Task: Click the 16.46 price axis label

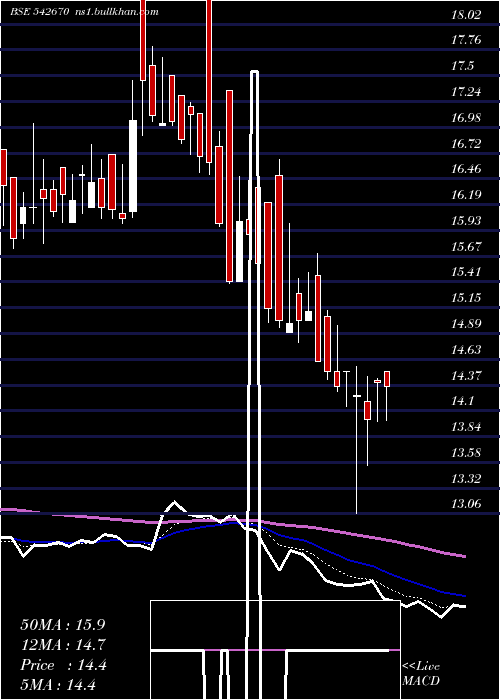Action: click(x=466, y=169)
